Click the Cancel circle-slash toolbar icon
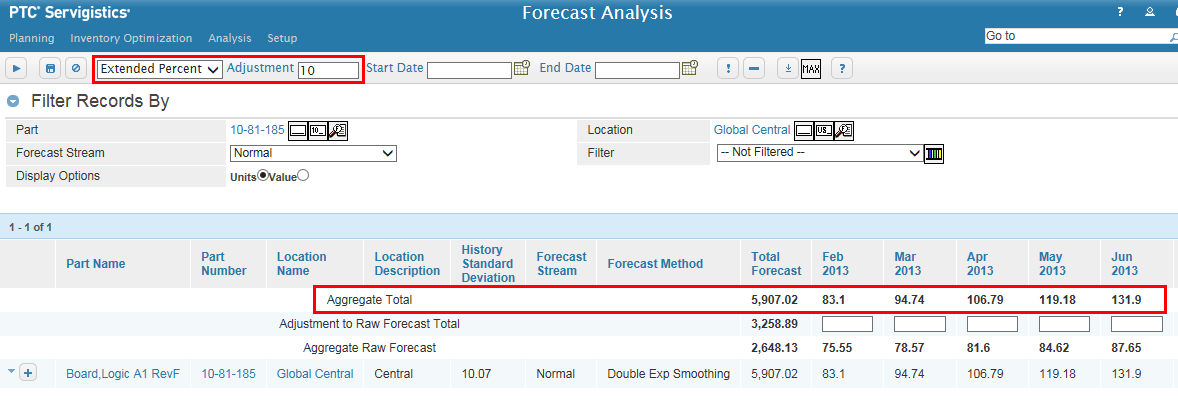The image size is (1178, 417). coord(75,68)
